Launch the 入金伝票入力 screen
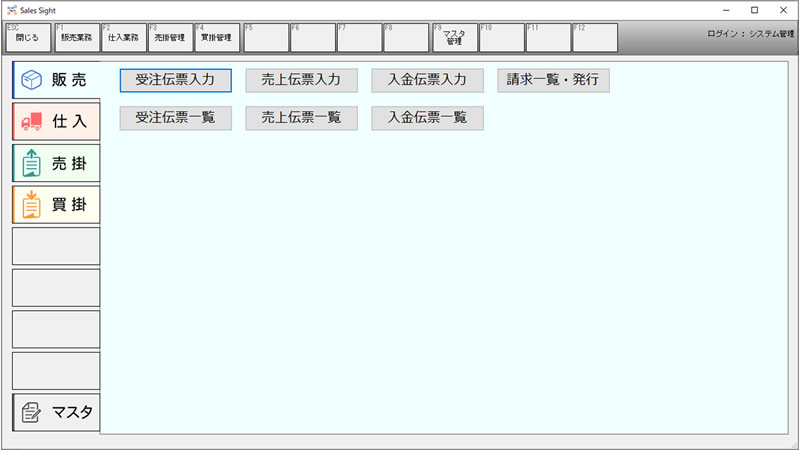Screen dimensions: 800x450 click(x=427, y=80)
